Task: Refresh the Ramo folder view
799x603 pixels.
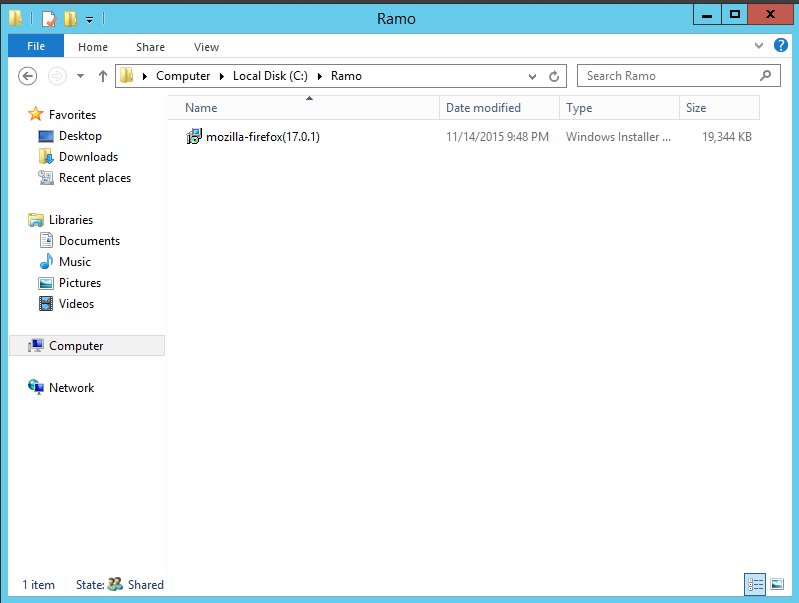Action: tap(554, 76)
